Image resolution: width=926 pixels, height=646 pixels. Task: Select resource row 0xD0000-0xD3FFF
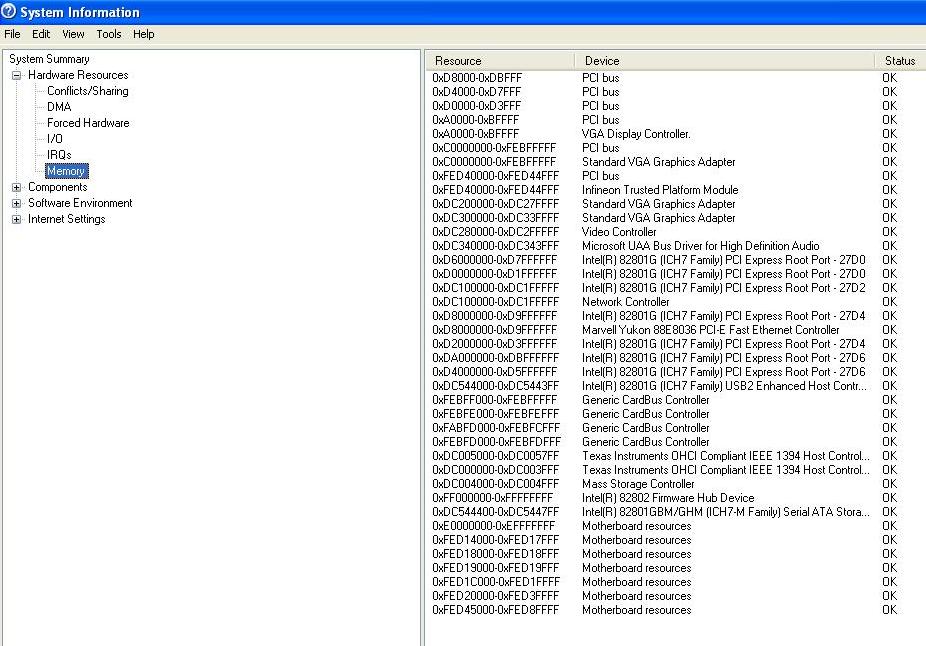coord(477,106)
